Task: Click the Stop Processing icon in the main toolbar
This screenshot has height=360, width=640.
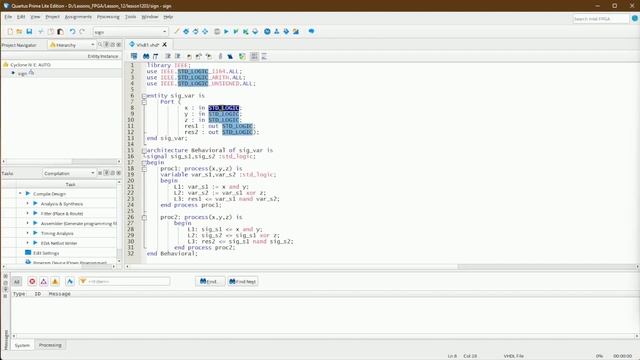Action: [x=217, y=31]
